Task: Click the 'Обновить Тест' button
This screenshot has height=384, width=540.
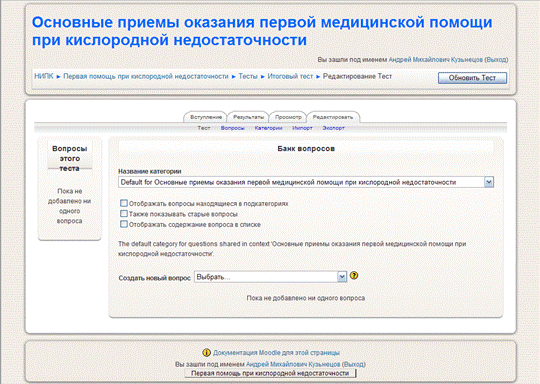Action: (x=472, y=78)
